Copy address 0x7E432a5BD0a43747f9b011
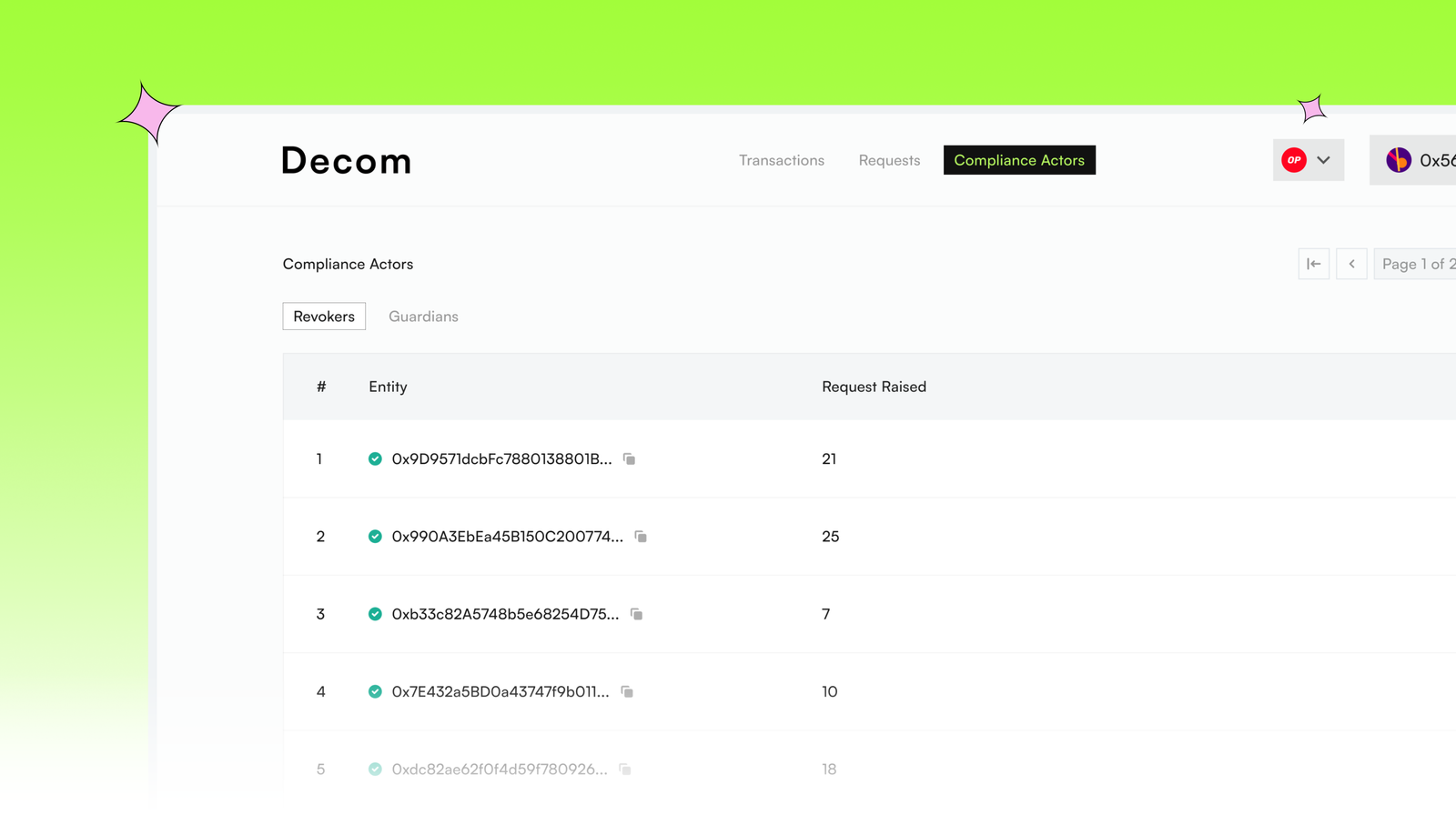The image size is (1456, 815). [x=627, y=692]
